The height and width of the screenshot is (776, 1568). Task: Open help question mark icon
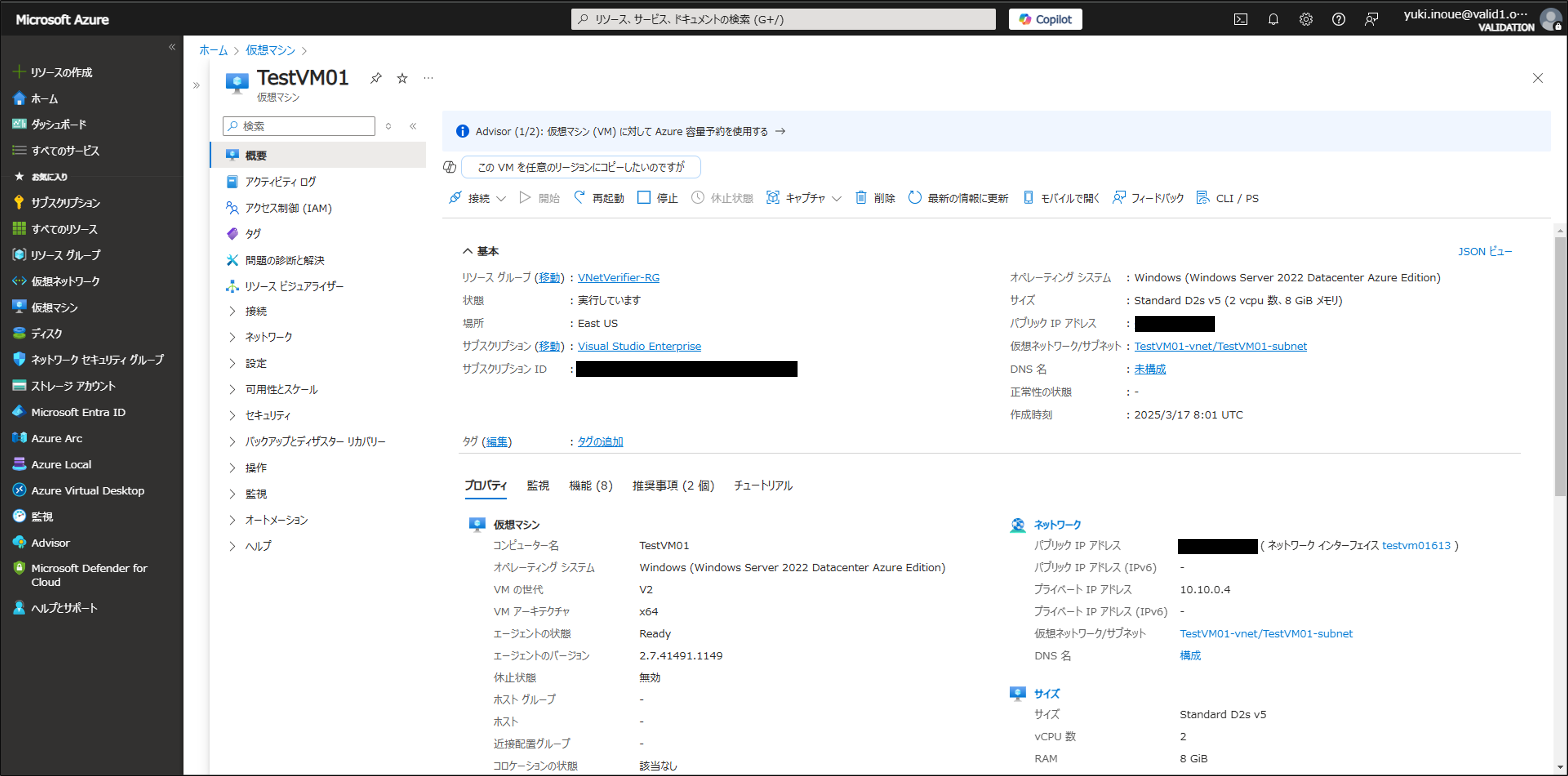coord(1338,20)
